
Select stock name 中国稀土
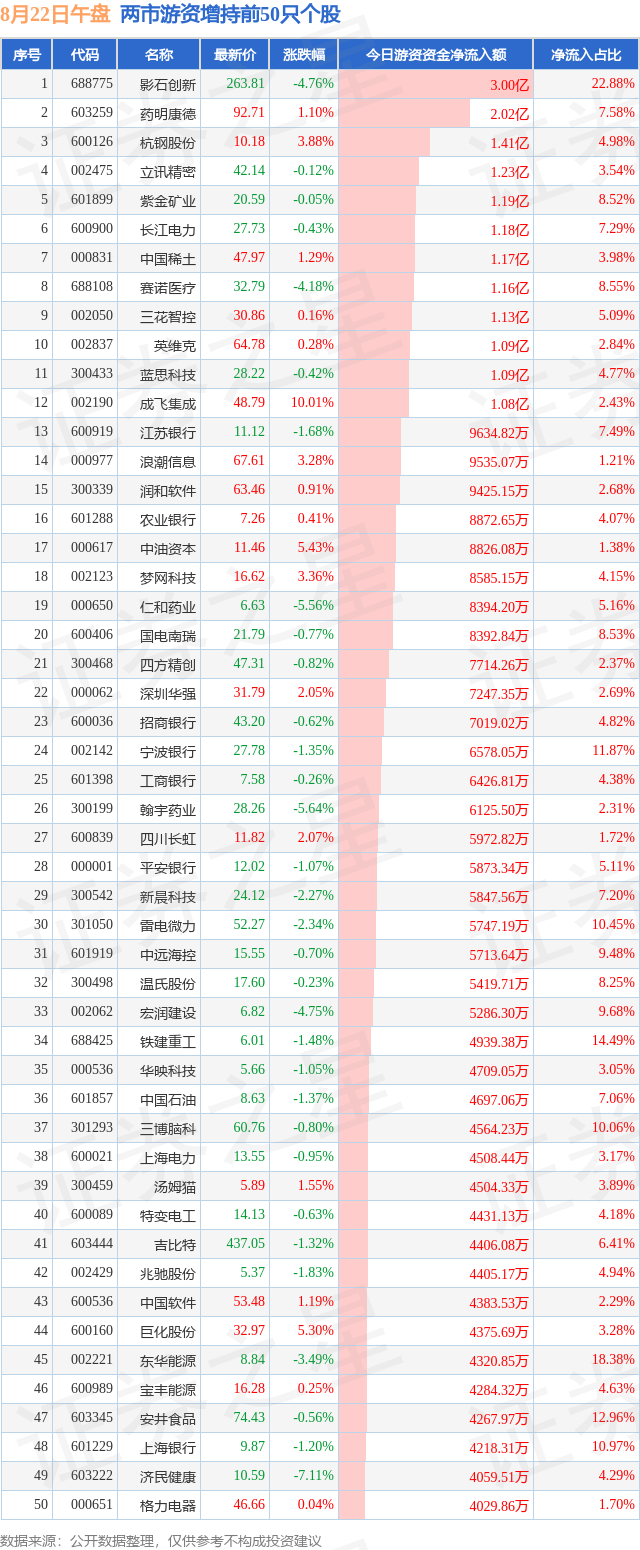168,259
